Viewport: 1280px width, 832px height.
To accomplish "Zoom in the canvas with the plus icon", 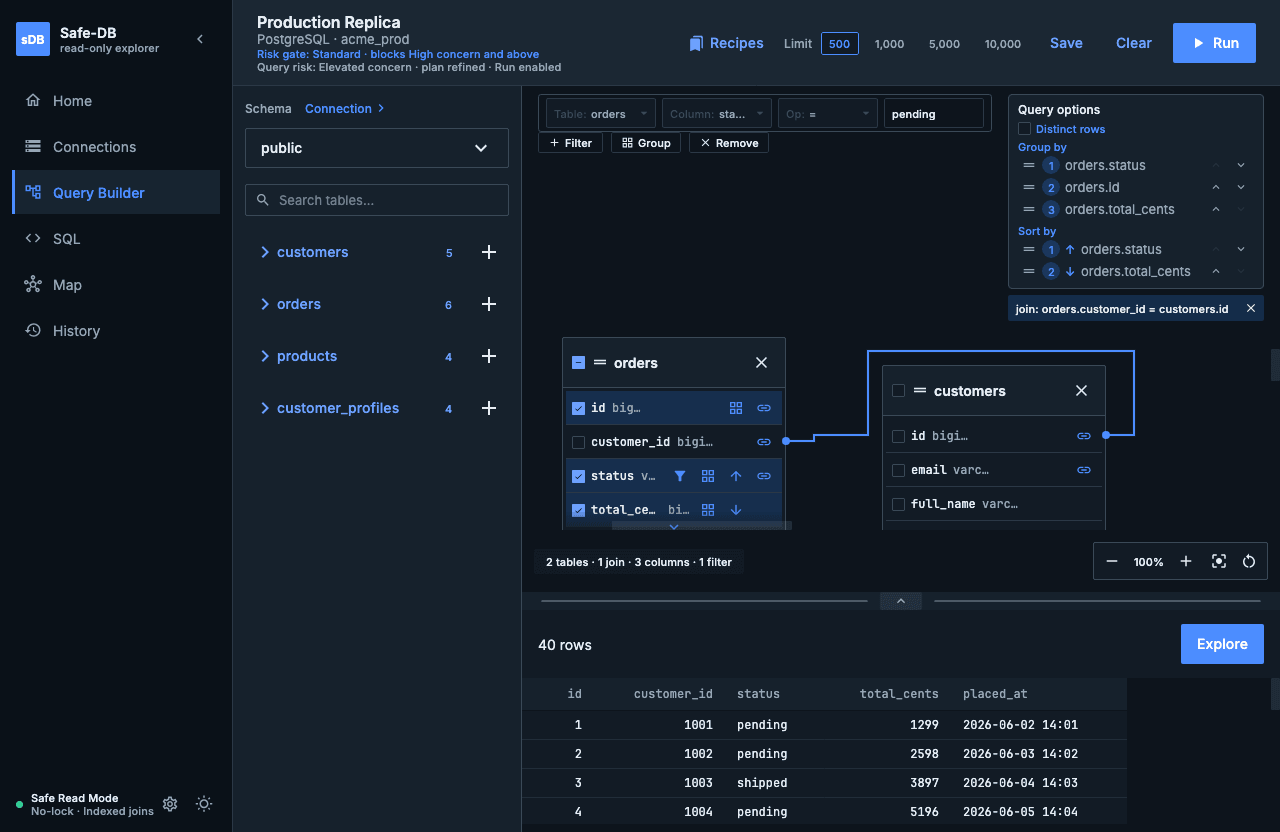I will (x=1186, y=562).
